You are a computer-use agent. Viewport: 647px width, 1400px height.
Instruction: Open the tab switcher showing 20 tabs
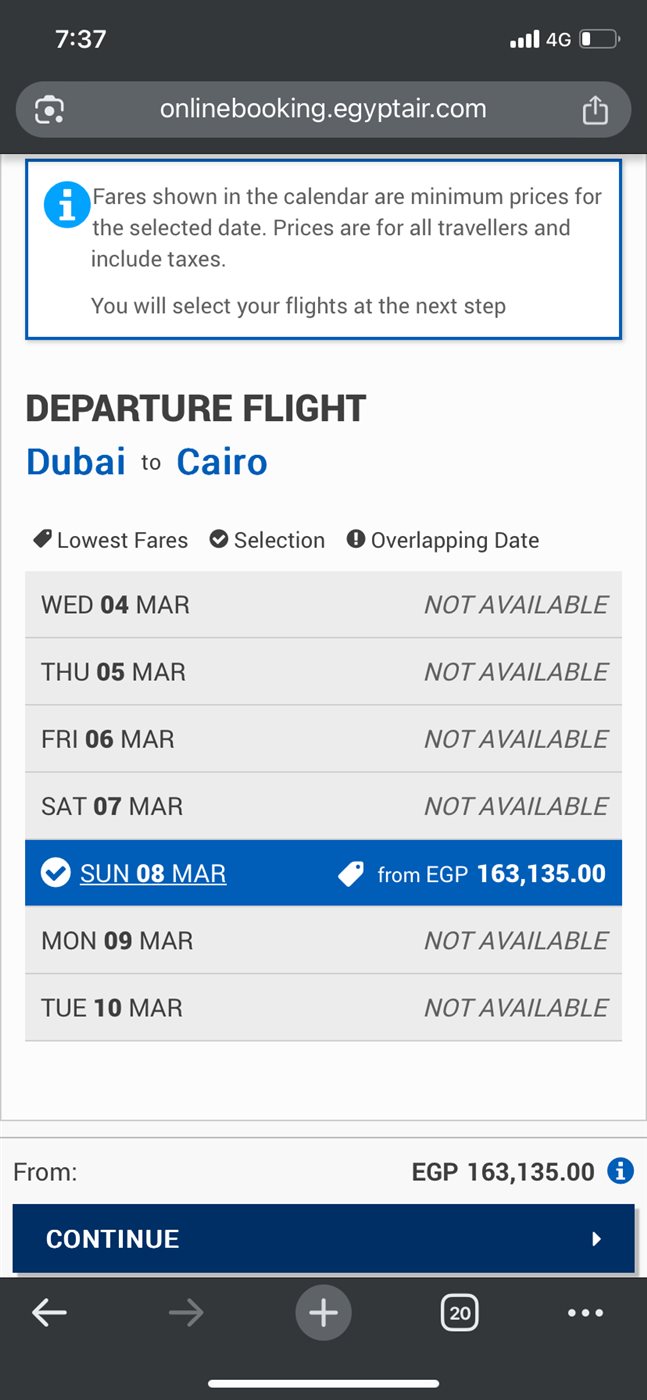click(x=459, y=1313)
